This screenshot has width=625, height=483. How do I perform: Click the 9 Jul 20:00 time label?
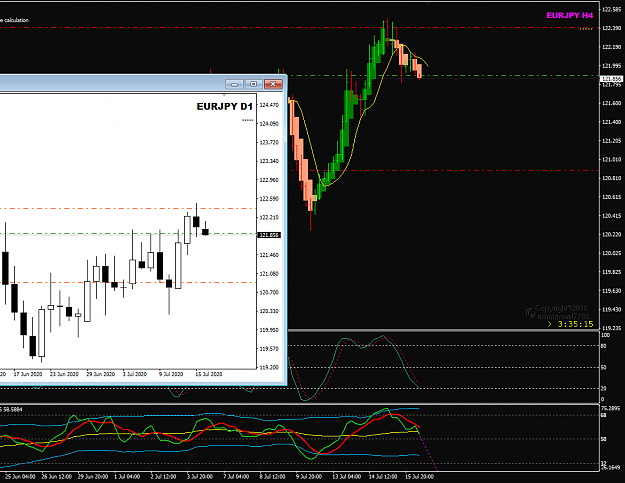[309, 477]
